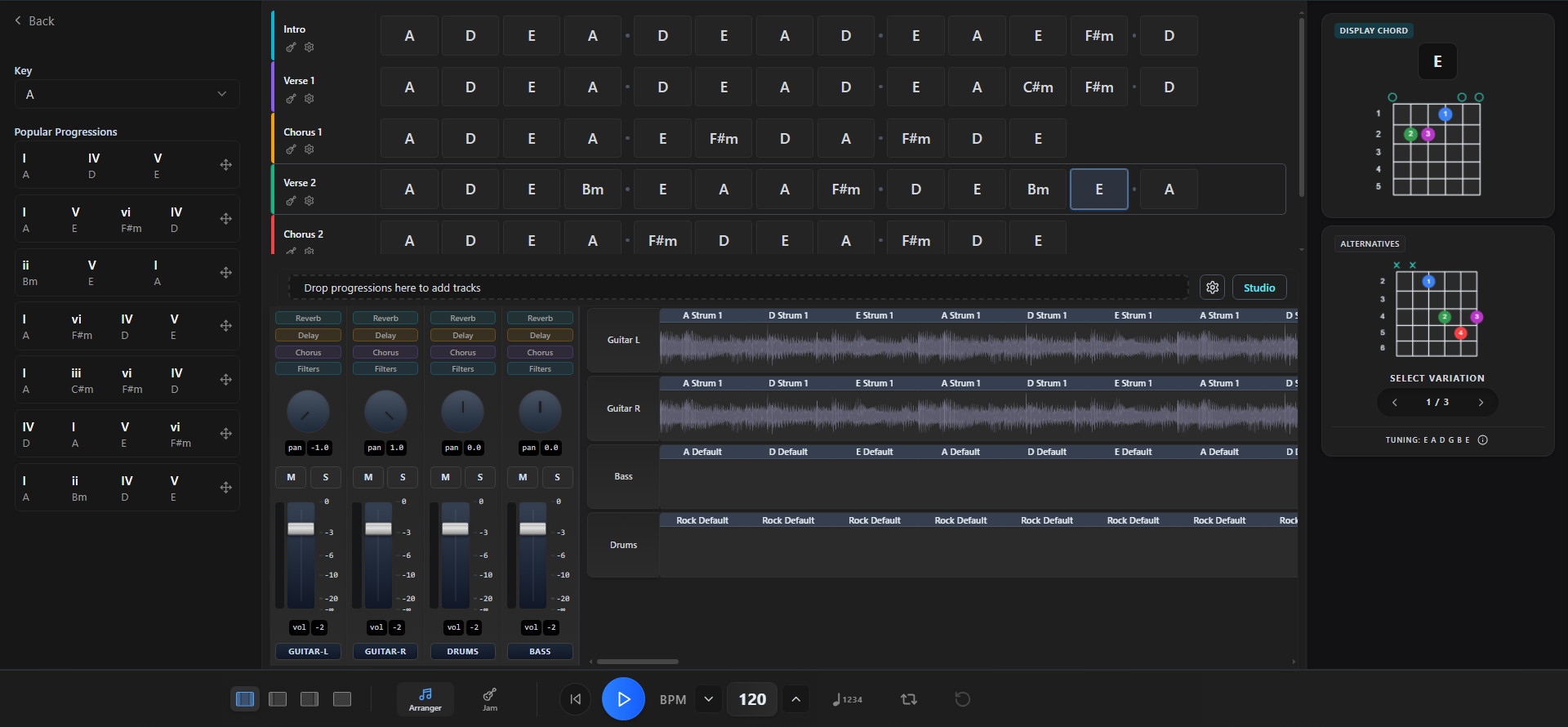Click the move handle of ii V I progression
Viewport: 1568px width, 727px height.
pyautogui.click(x=226, y=273)
